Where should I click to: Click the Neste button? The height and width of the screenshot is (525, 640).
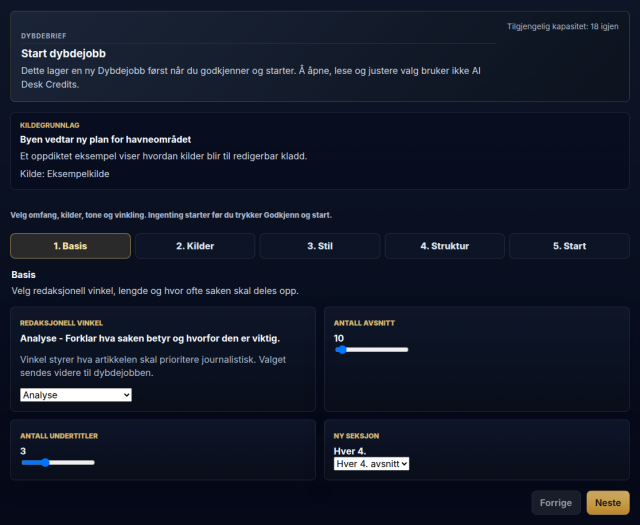pyautogui.click(x=608, y=503)
